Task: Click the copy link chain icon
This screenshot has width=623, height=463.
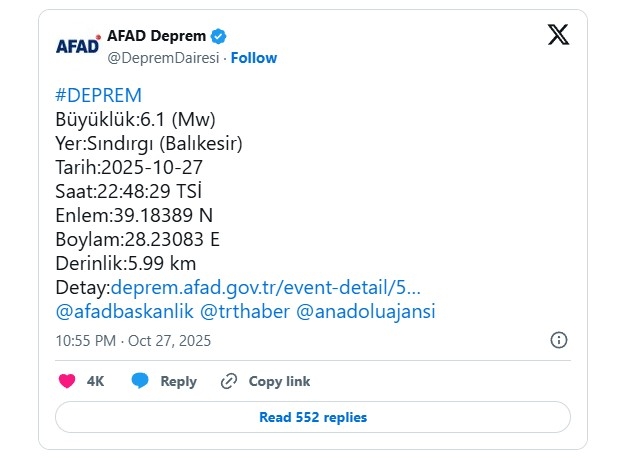Action: click(229, 381)
